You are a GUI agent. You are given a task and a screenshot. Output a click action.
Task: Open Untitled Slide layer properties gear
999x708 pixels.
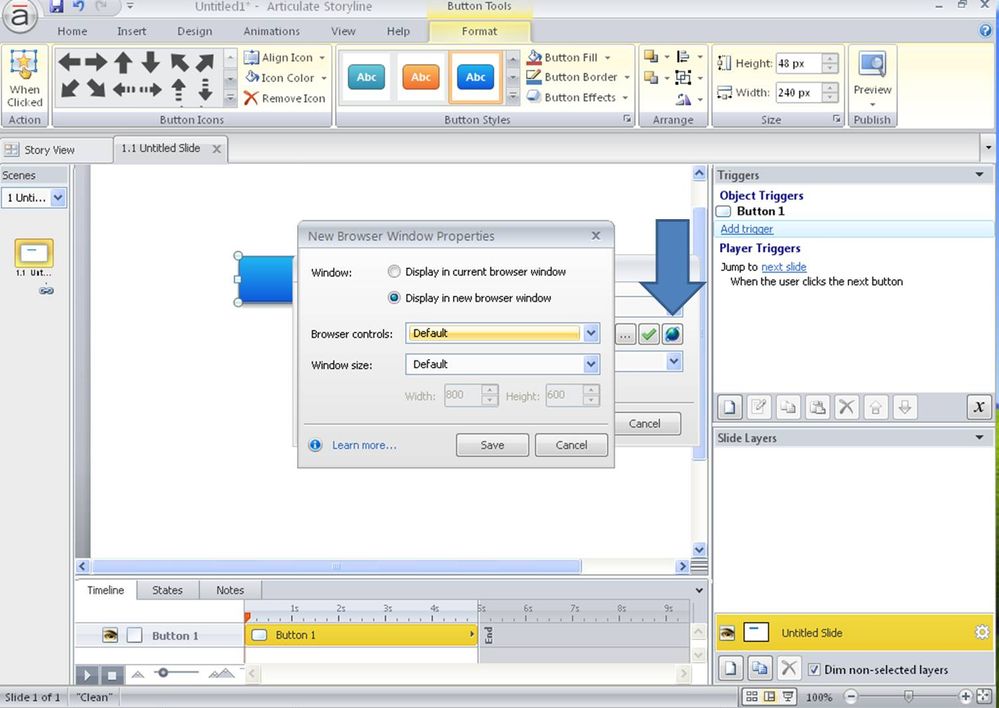(982, 632)
